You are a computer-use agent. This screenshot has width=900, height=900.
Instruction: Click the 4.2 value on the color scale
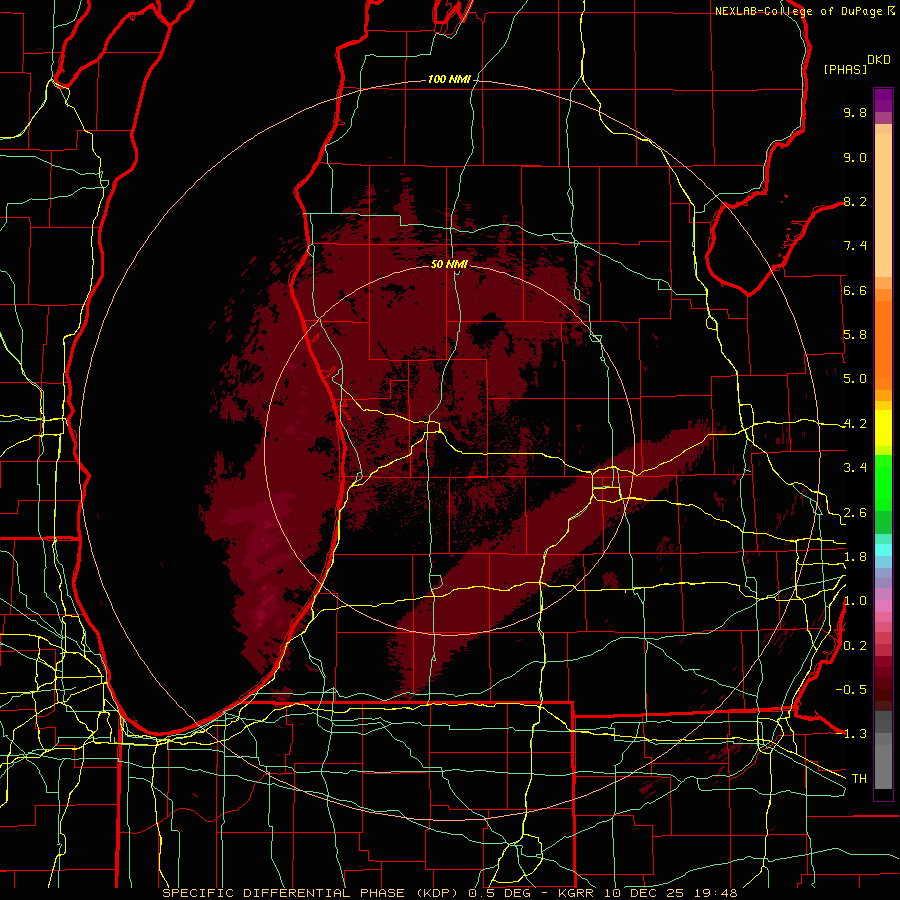click(855, 424)
